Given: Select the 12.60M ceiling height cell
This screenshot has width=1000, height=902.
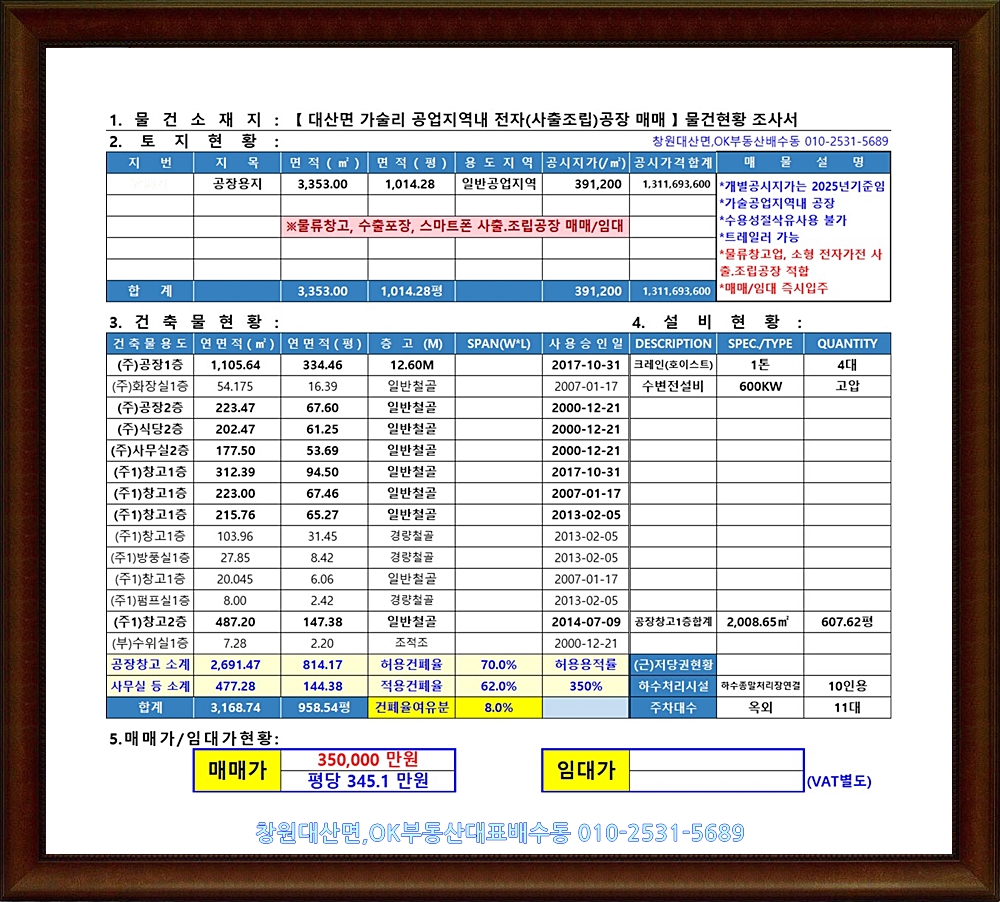Looking at the screenshot, I should click(411, 365).
